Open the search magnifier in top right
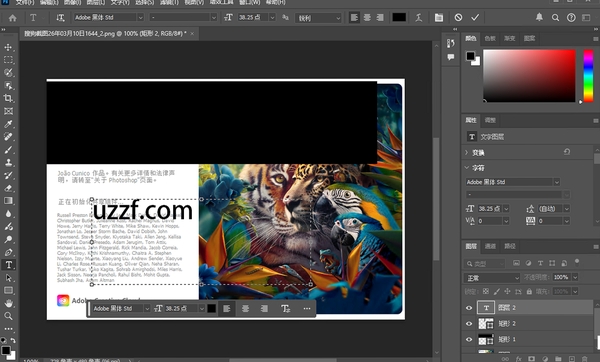 coord(555,18)
